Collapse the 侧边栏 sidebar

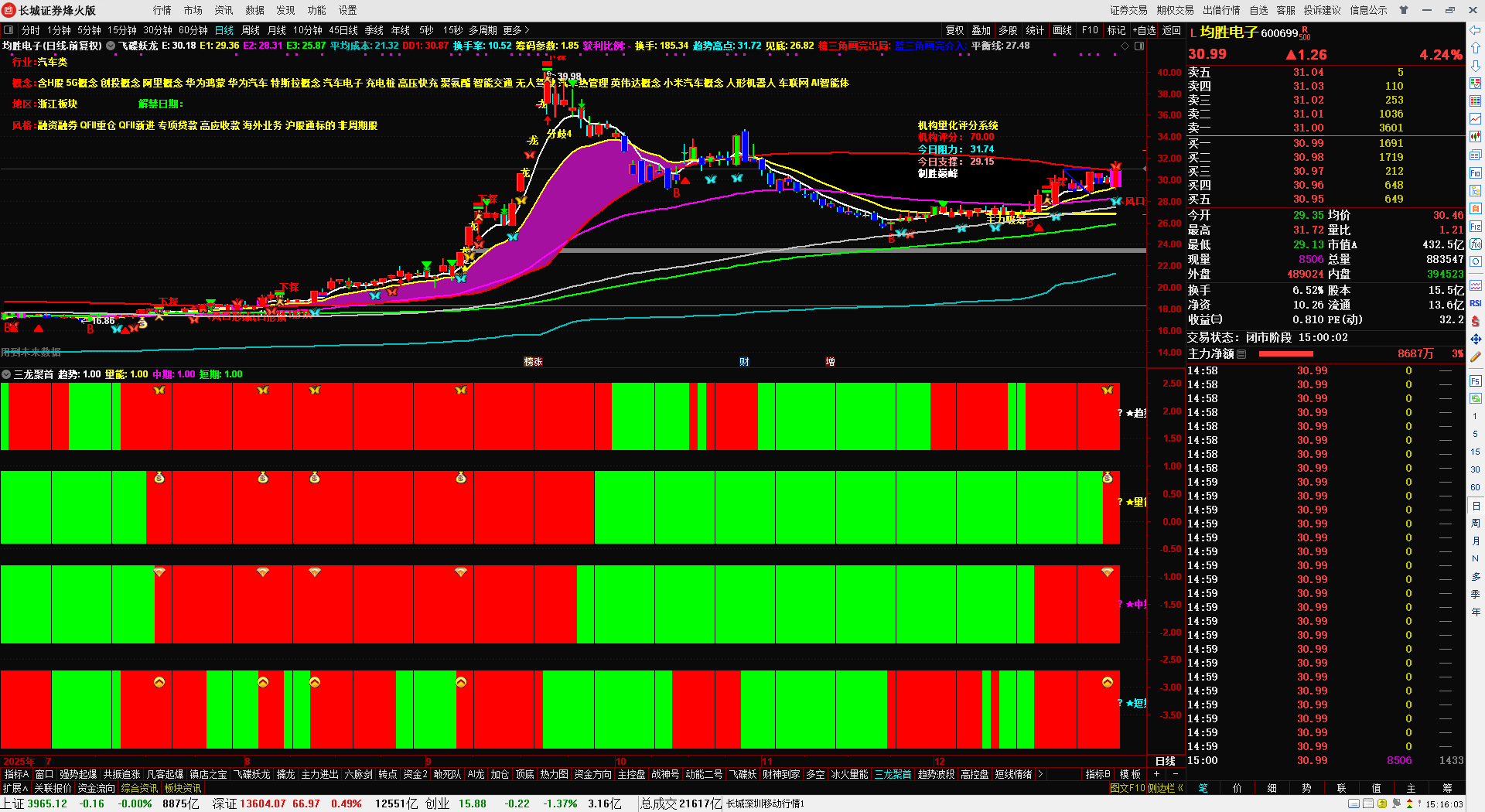(1166, 788)
